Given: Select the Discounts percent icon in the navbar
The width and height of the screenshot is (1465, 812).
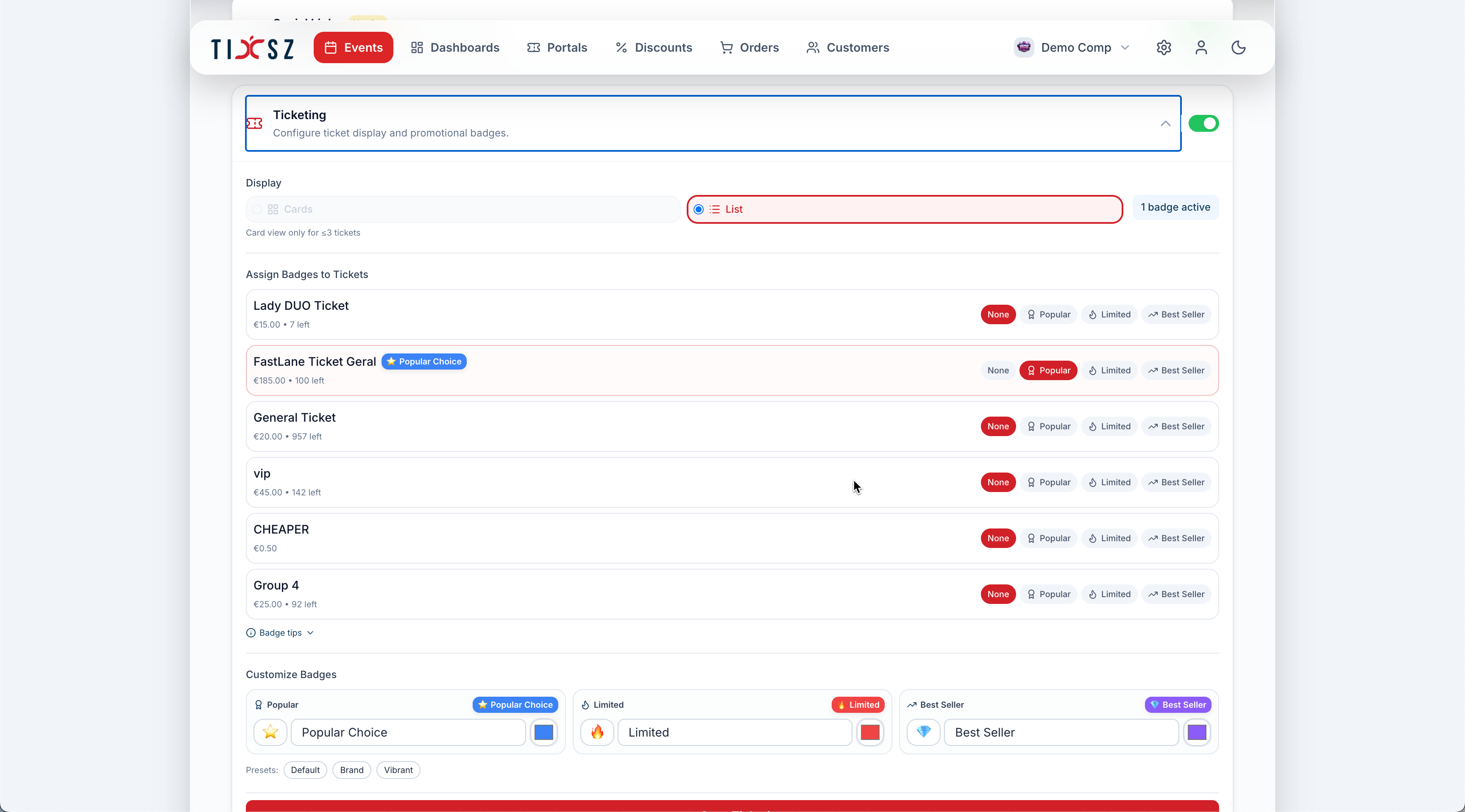Looking at the screenshot, I should pyautogui.click(x=621, y=47).
